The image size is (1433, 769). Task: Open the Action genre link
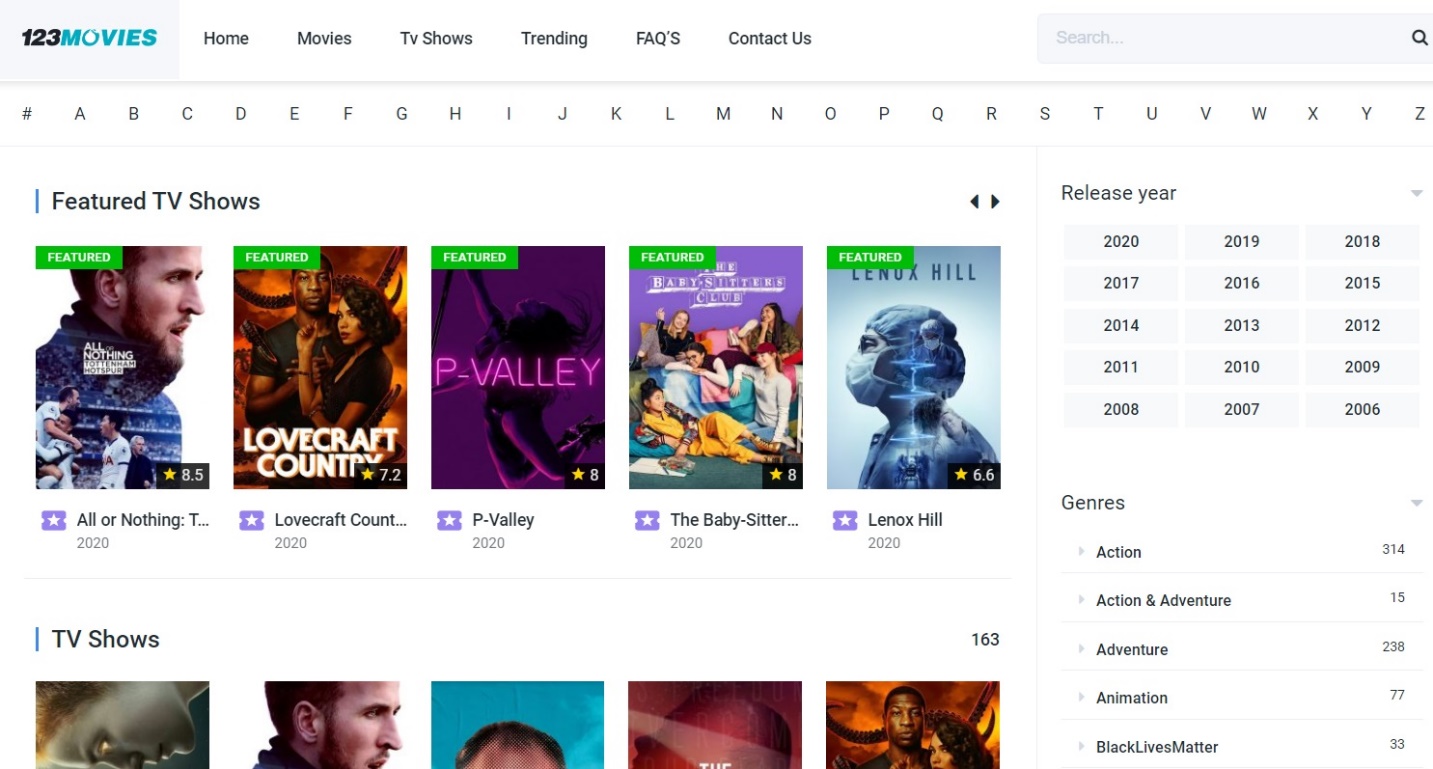pyautogui.click(x=1118, y=552)
